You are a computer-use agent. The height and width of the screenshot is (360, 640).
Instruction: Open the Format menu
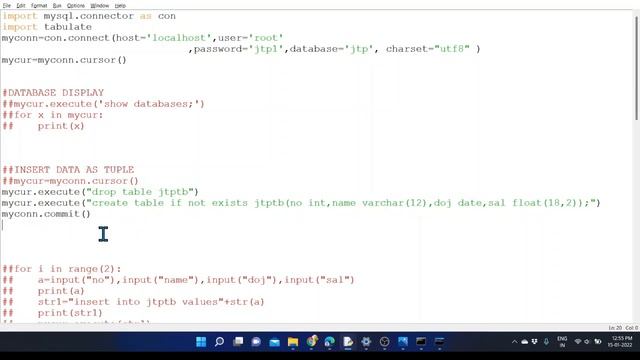pos(39,6)
